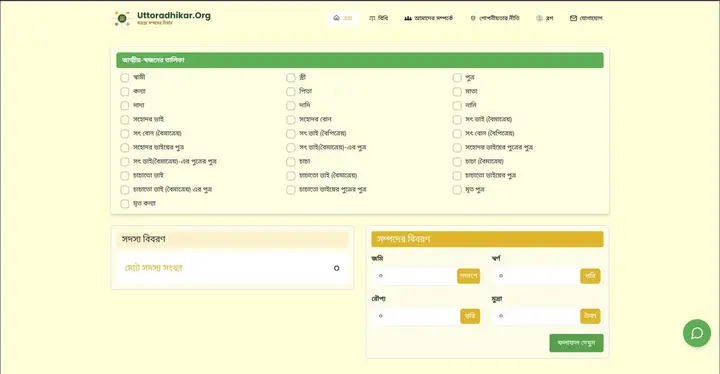Check the পুত্র (son) checkbox
The image size is (720, 374).
click(x=457, y=78)
